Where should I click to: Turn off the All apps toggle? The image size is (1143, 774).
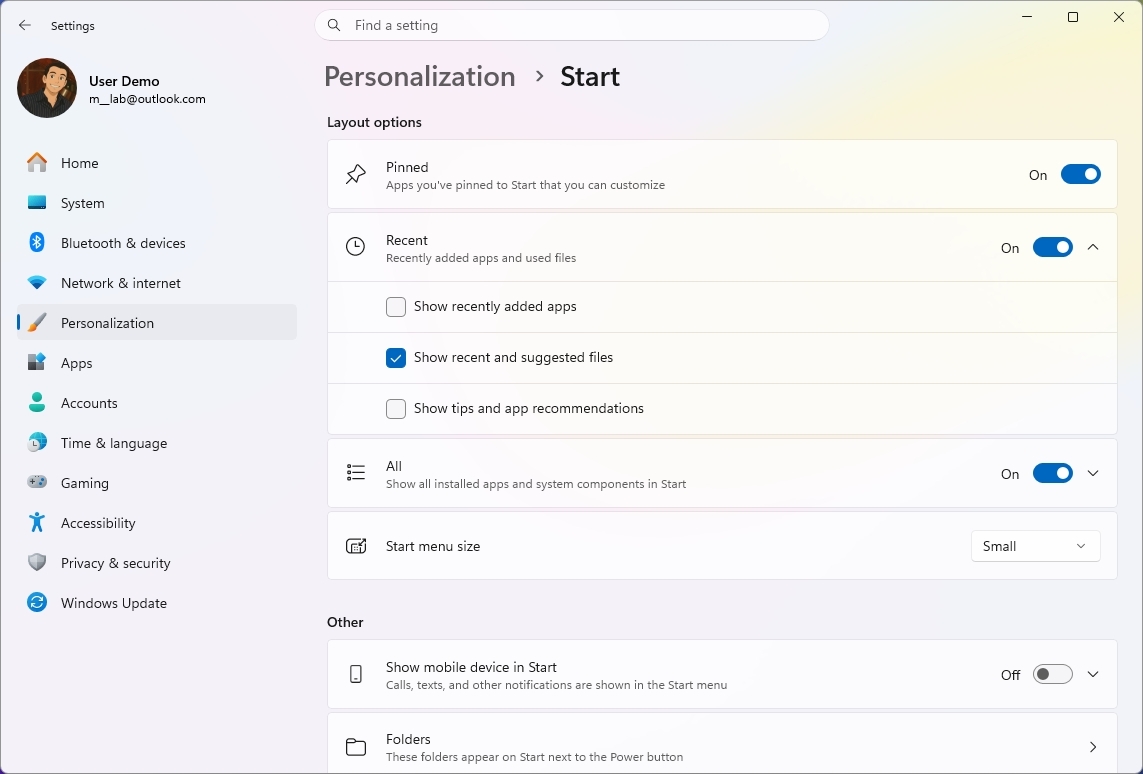[x=1053, y=473]
